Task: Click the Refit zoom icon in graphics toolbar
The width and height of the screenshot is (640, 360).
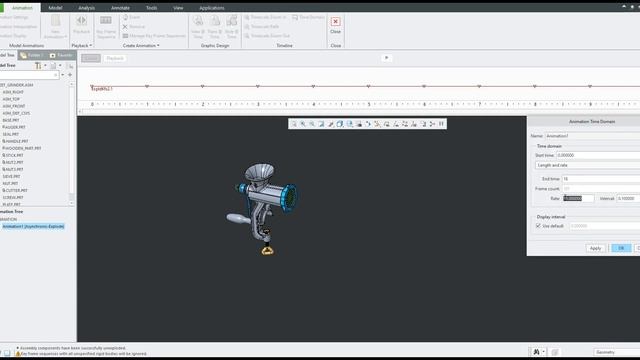Action: pyautogui.click(x=293, y=124)
